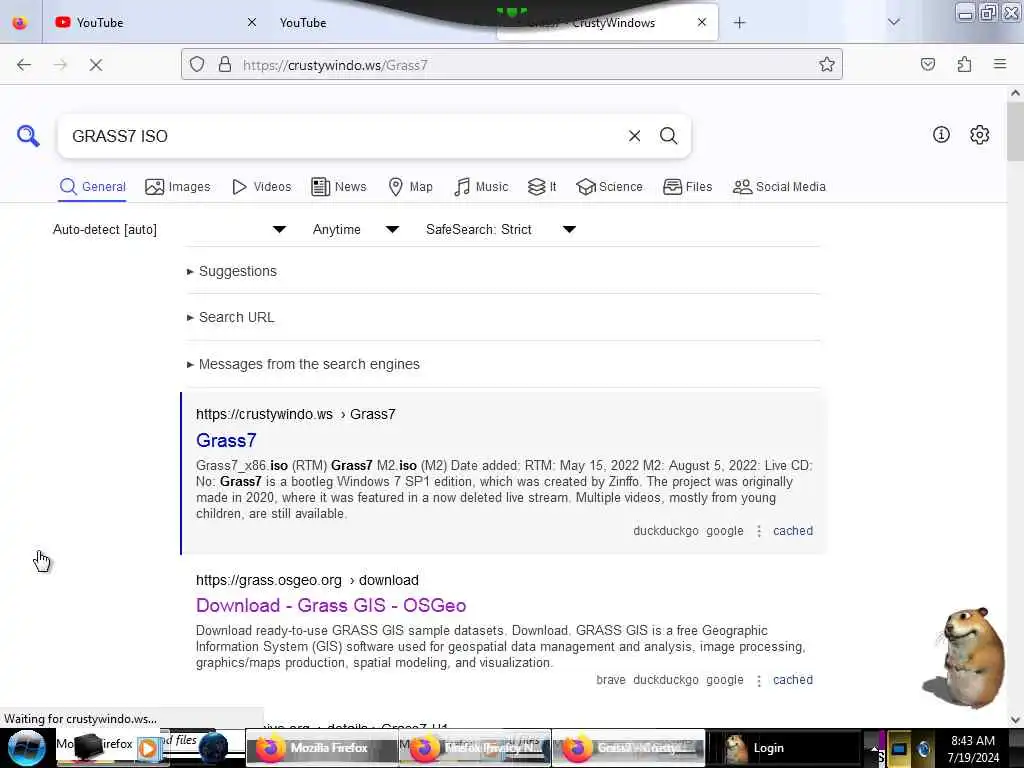Select the Images search category
The image size is (1024, 768).
coord(178,187)
